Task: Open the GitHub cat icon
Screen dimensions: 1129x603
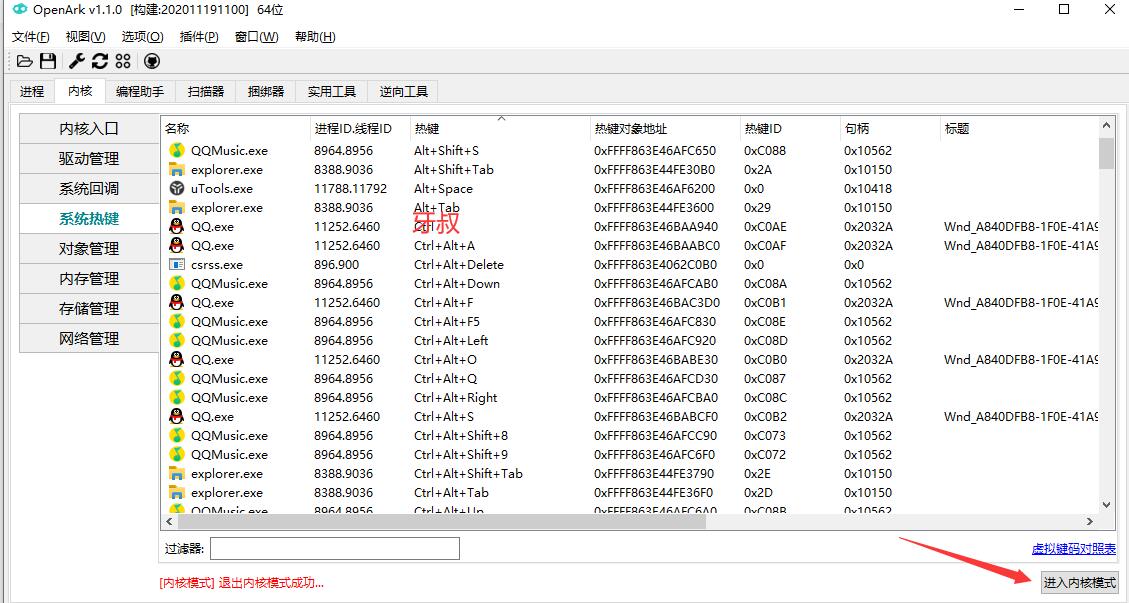Action: click(x=152, y=61)
